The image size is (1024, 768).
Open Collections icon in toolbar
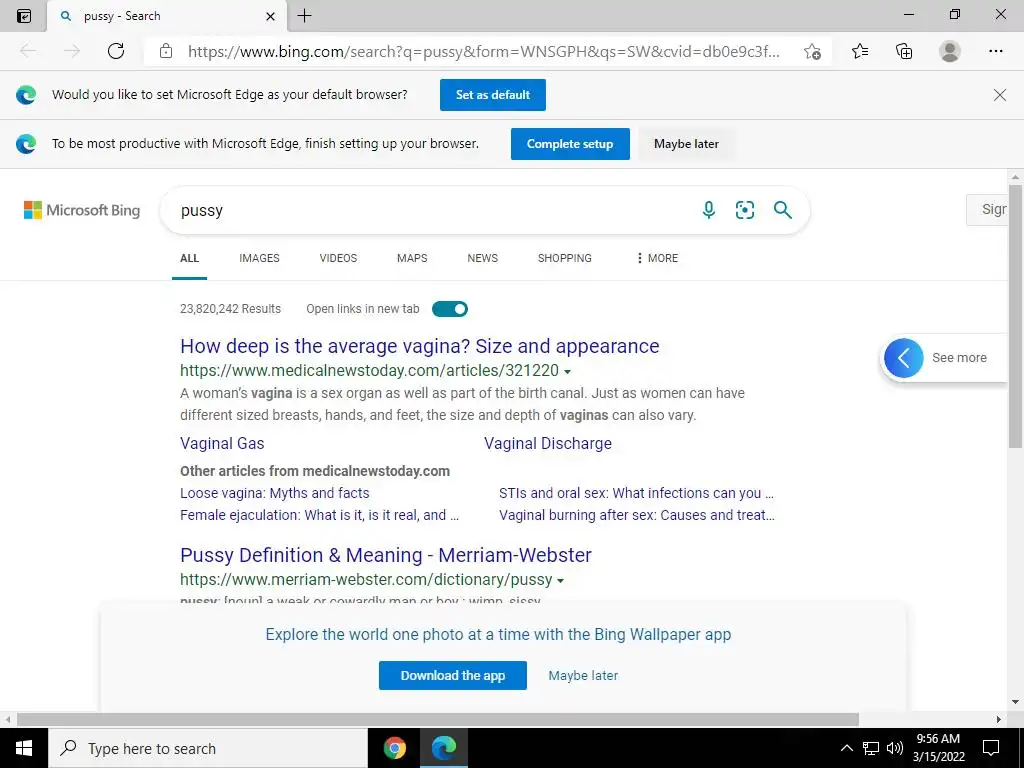coord(904,51)
